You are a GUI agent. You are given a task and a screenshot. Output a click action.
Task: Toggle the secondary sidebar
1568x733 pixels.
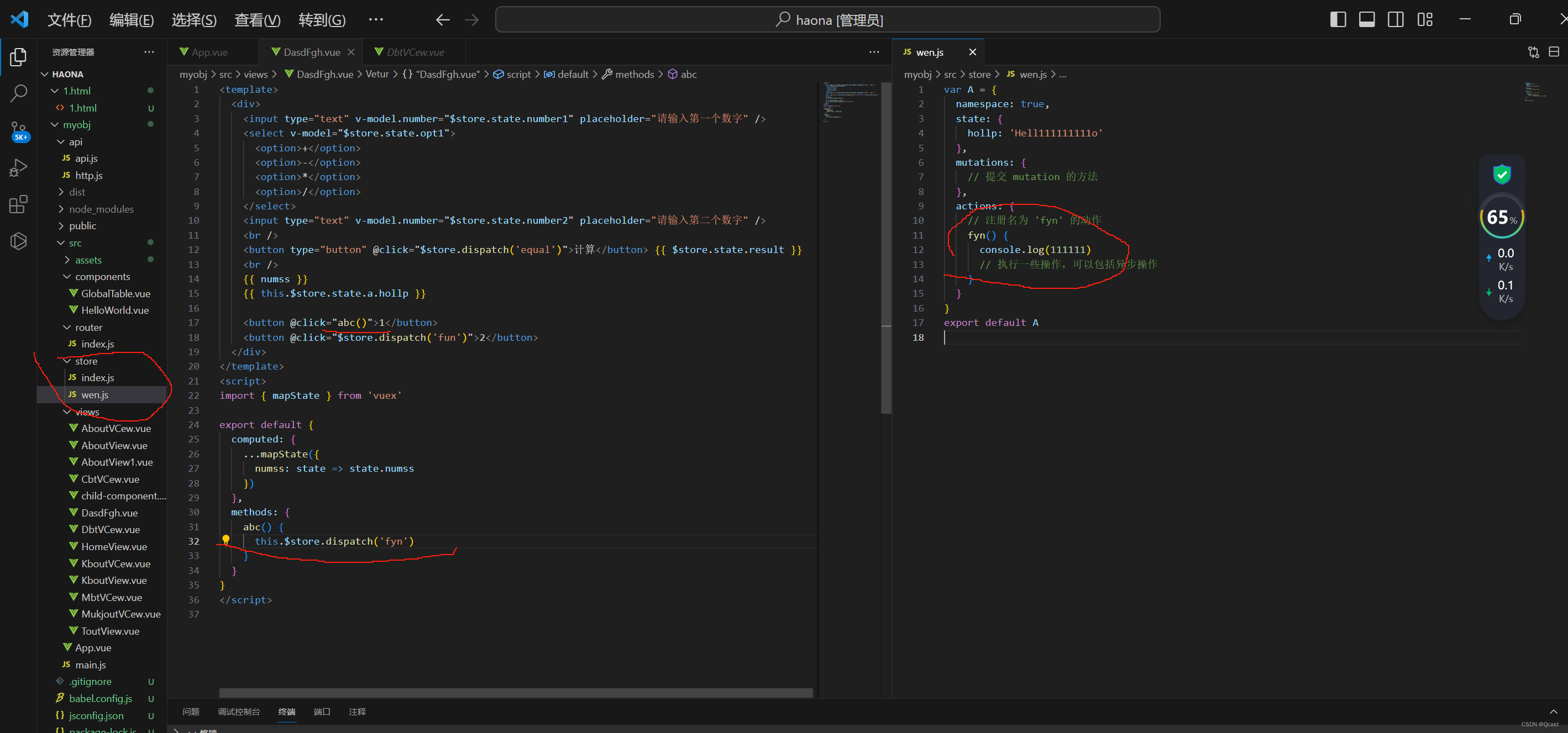click(1395, 19)
